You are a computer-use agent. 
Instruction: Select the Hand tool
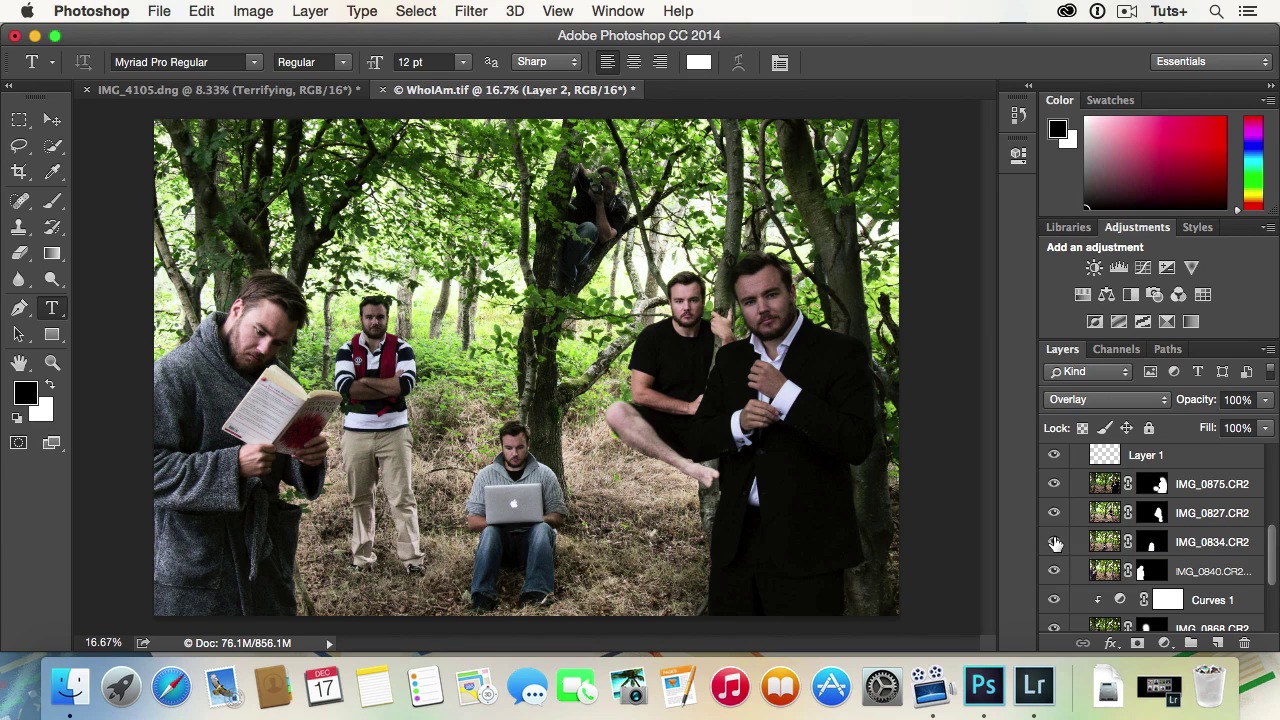click(19, 363)
